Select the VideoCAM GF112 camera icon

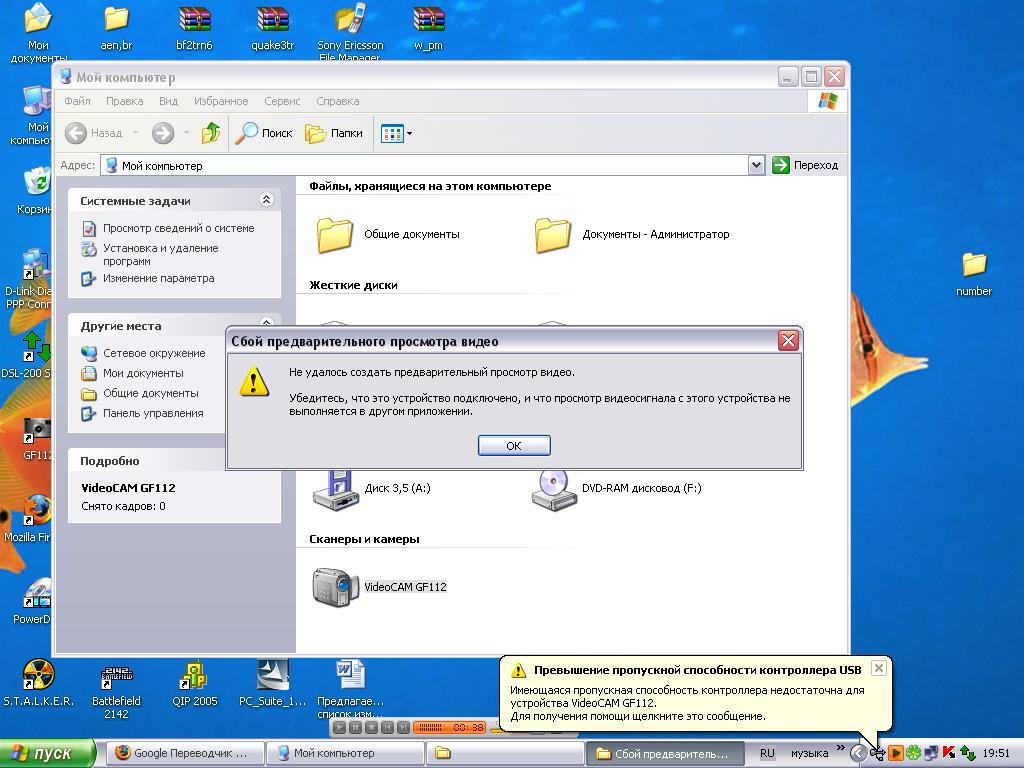point(335,587)
